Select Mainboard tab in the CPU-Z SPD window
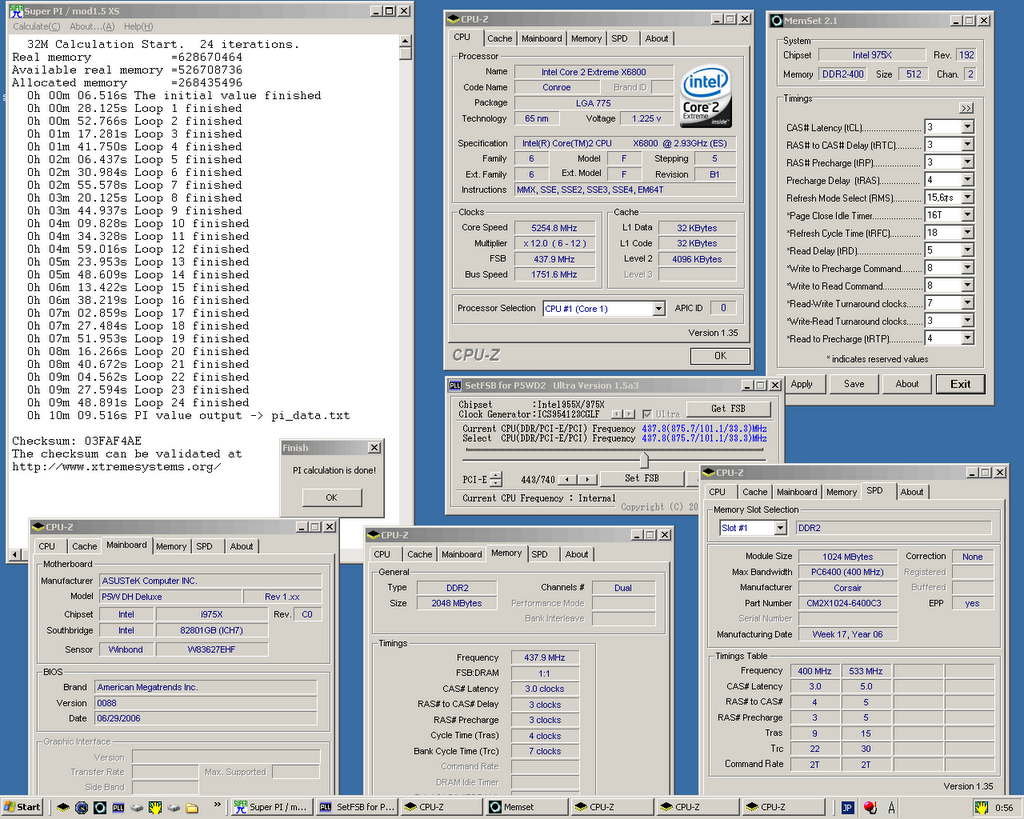This screenshot has height=819, width=1024. (x=797, y=492)
